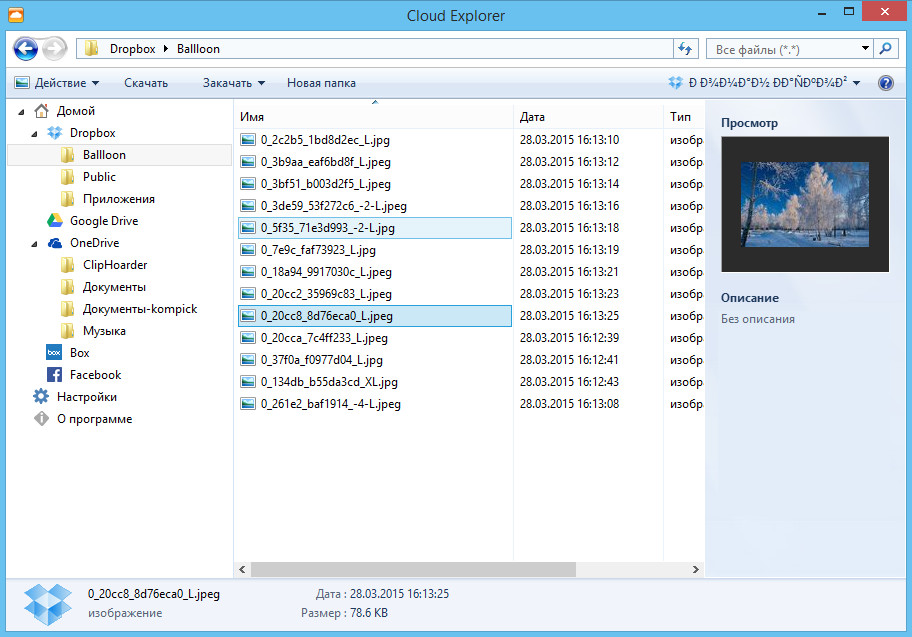The image size is (912, 637).
Task: Click date cell 28.03.2015 16:12:39
Action: tap(569, 338)
